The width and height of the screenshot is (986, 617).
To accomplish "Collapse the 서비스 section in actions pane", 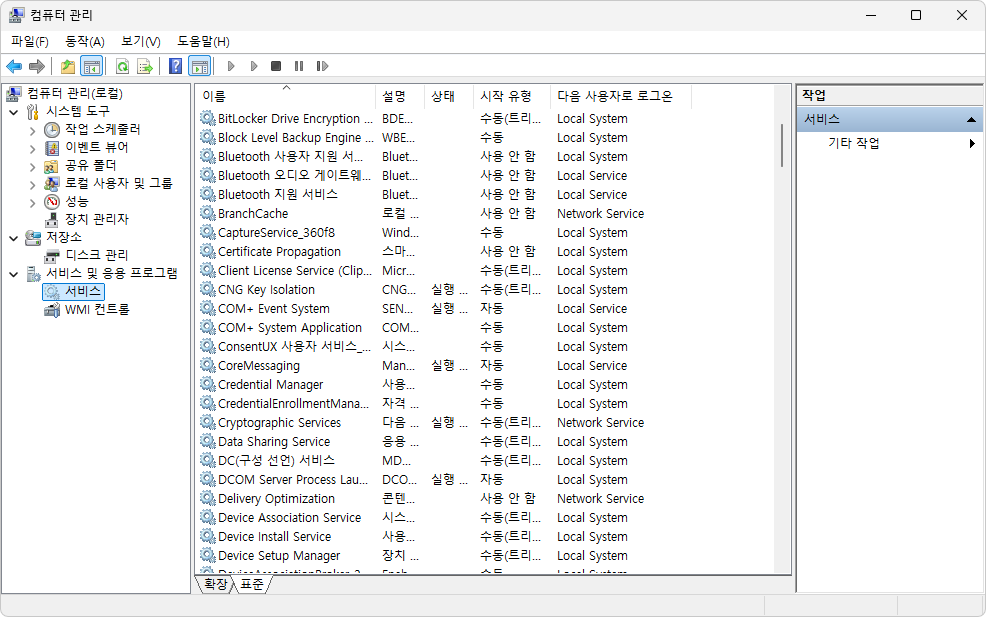I will (x=971, y=120).
